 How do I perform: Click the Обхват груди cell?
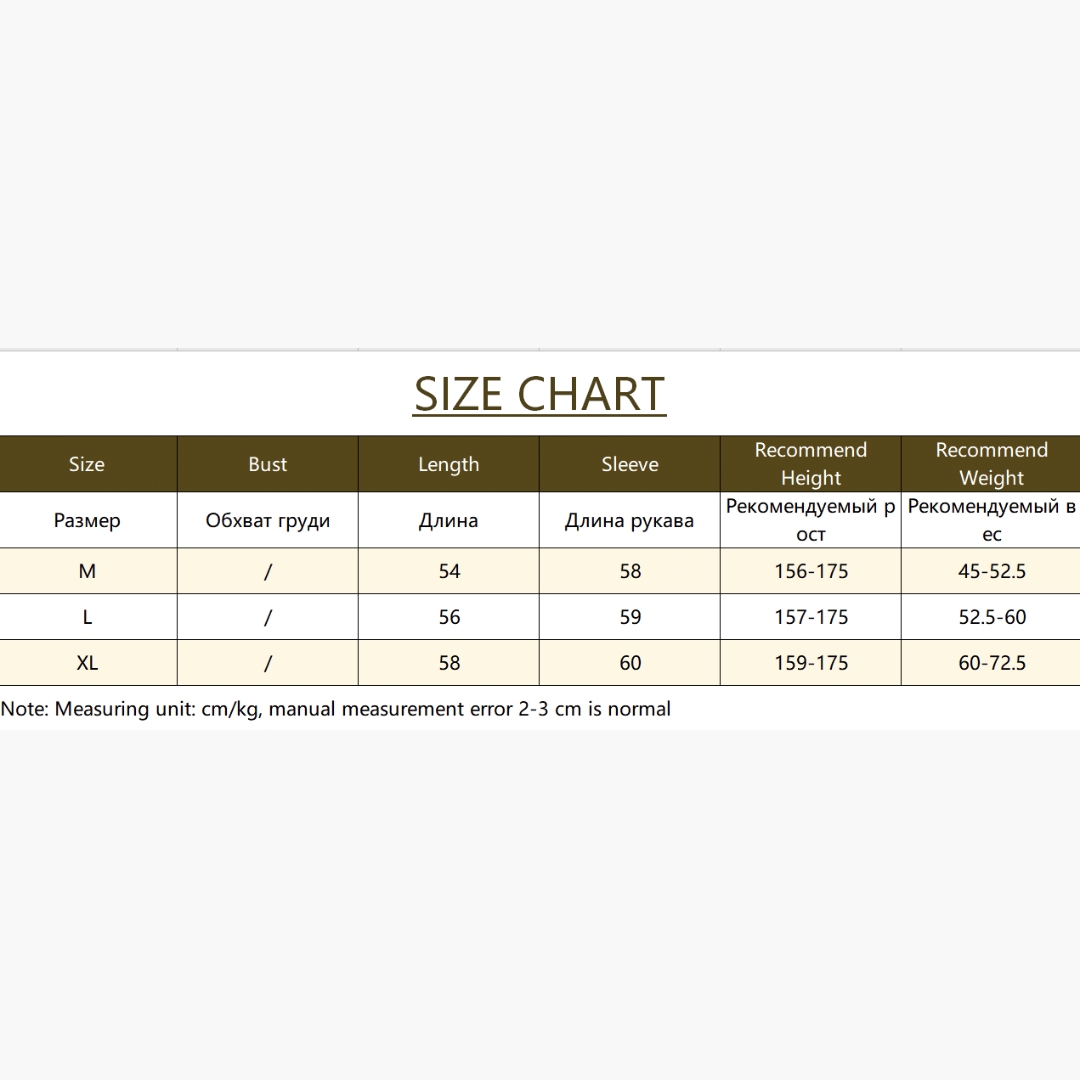click(268, 520)
